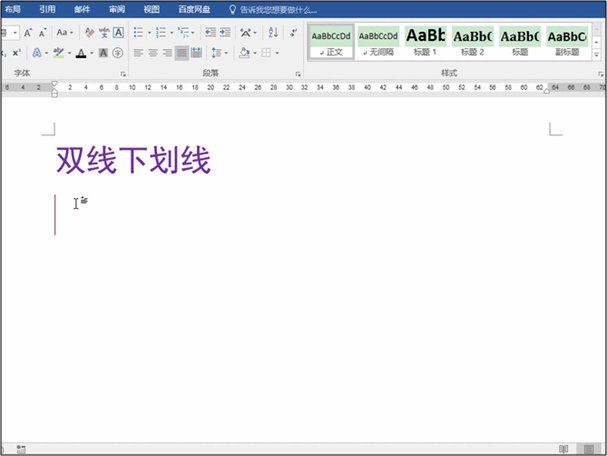
Task: Open the 布局 ribbon tab
Action: (x=13, y=9)
